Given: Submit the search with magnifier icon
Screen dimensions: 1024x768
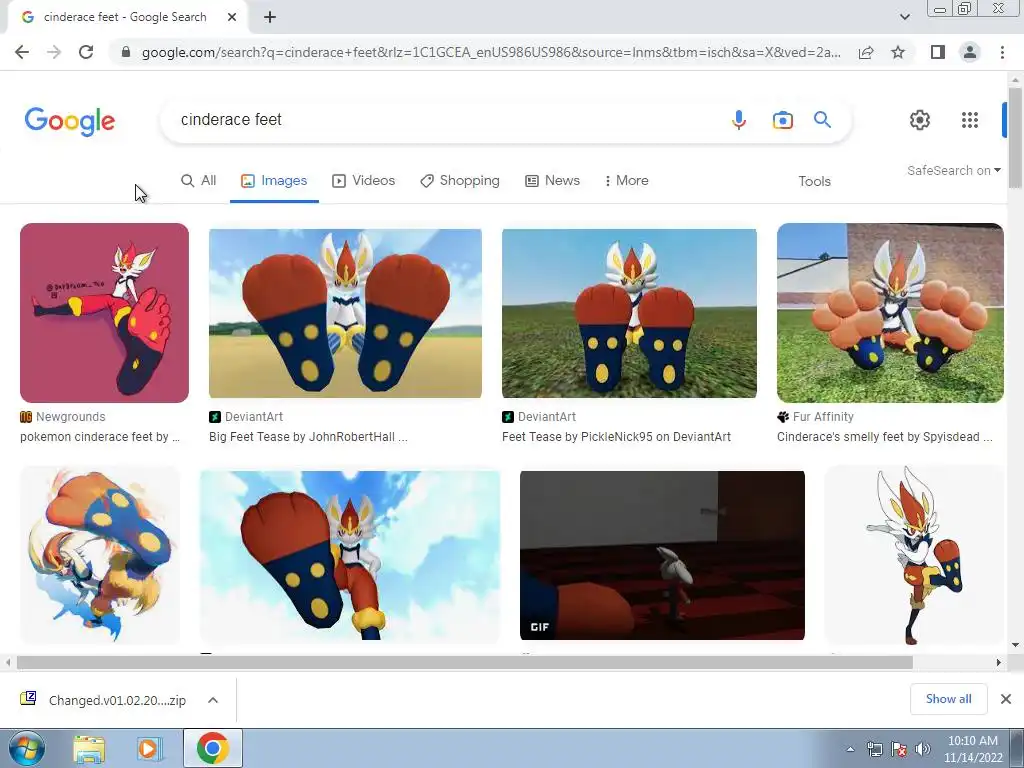Looking at the screenshot, I should point(822,120).
